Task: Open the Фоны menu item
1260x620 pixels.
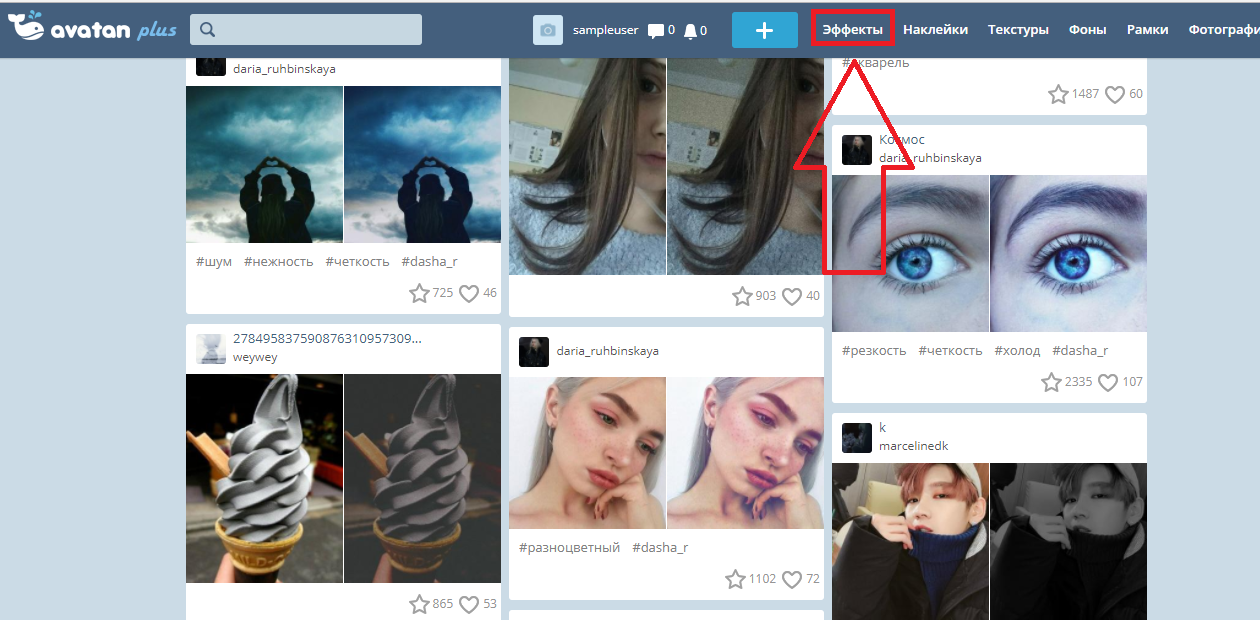Action: click(x=1087, y=30)
